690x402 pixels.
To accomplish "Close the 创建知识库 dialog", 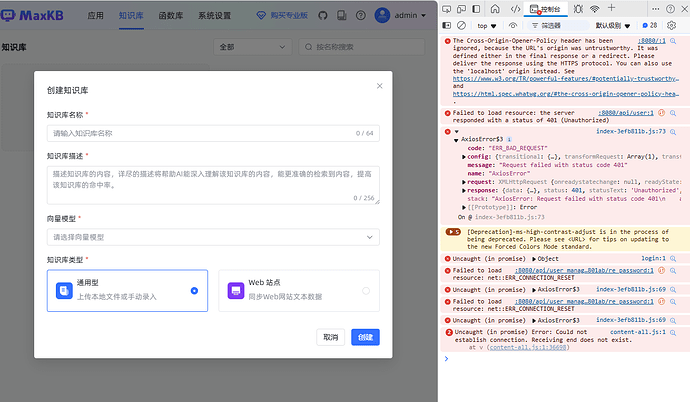I will 379,86.
